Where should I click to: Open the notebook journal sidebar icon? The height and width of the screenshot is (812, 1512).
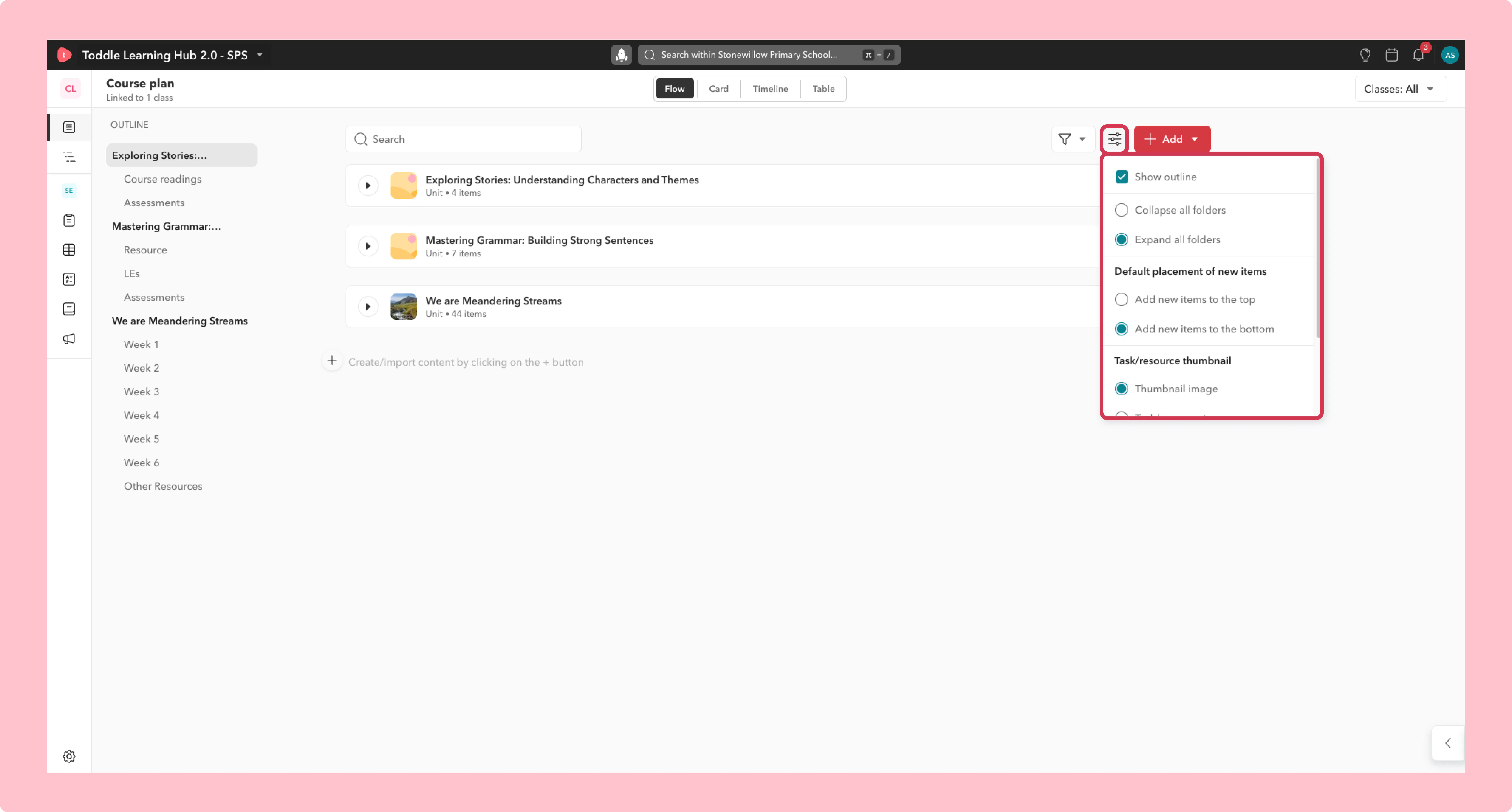[69, 309]
